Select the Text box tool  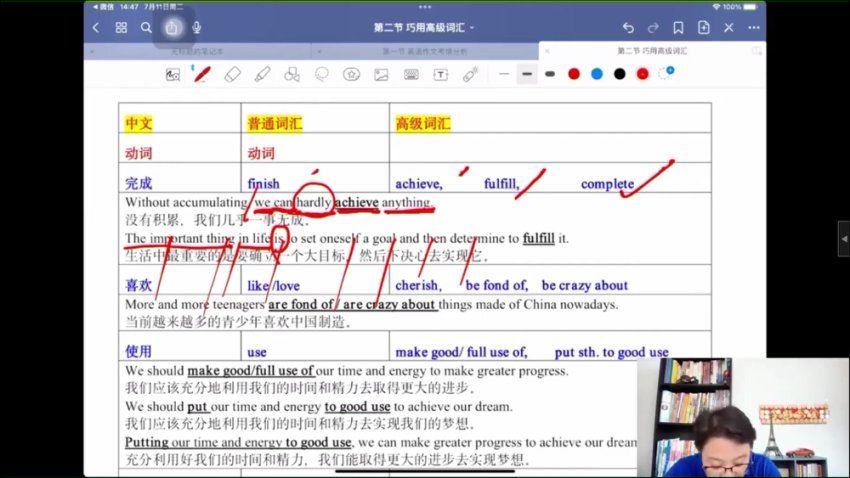[x=441, y=74]
